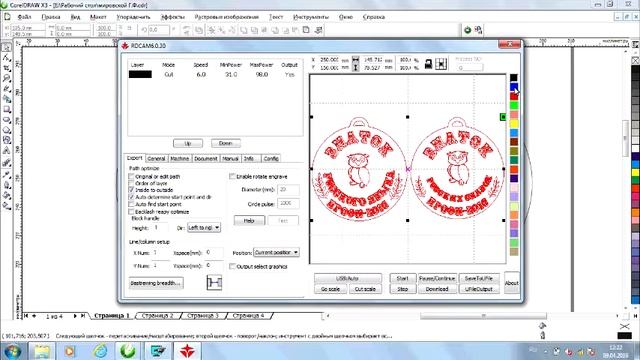Click the Cut scale button
Image resolution: width=640 pixels, height=360 pixels.
pyautogui.click(x=365, y=289)
